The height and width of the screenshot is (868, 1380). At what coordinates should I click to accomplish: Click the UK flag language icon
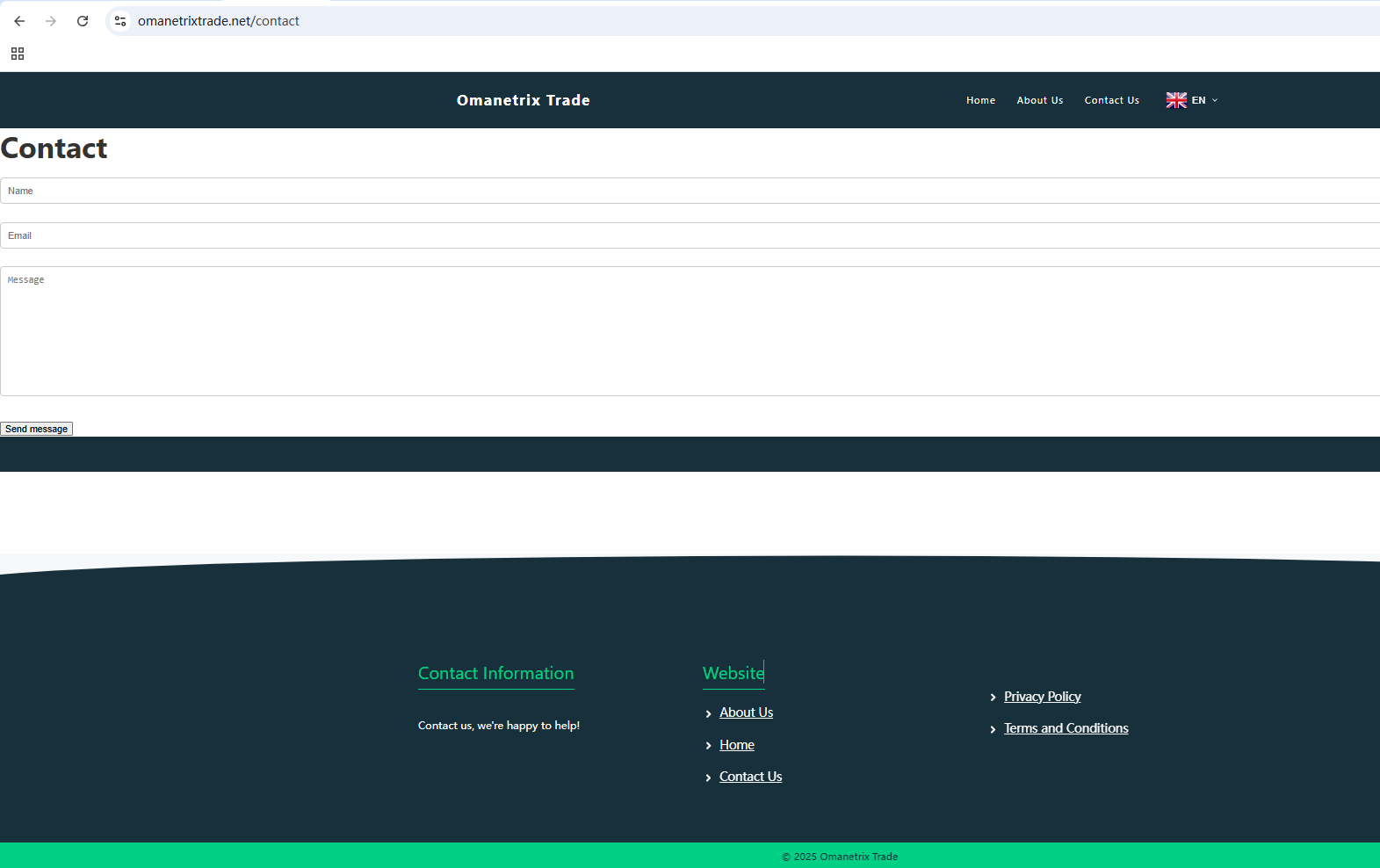coord(1176,100)
